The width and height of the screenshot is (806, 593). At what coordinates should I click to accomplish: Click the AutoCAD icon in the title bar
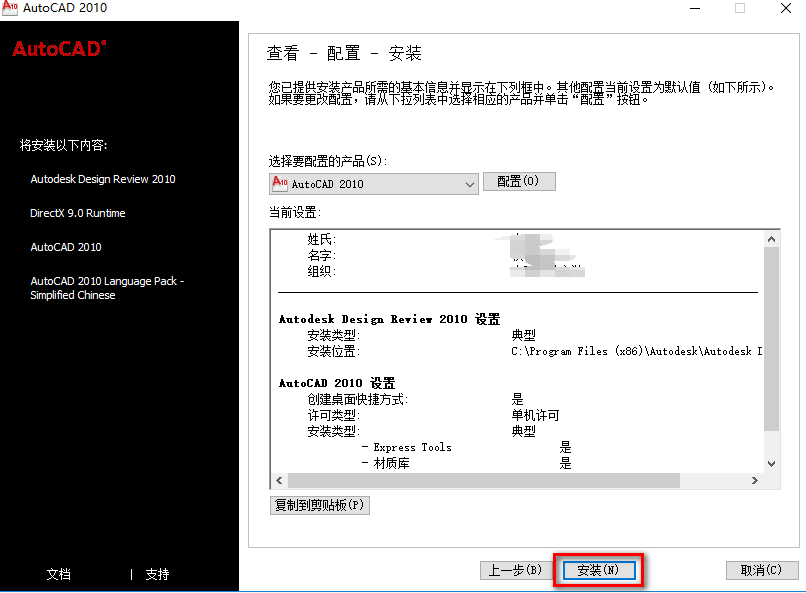point(11,9)
